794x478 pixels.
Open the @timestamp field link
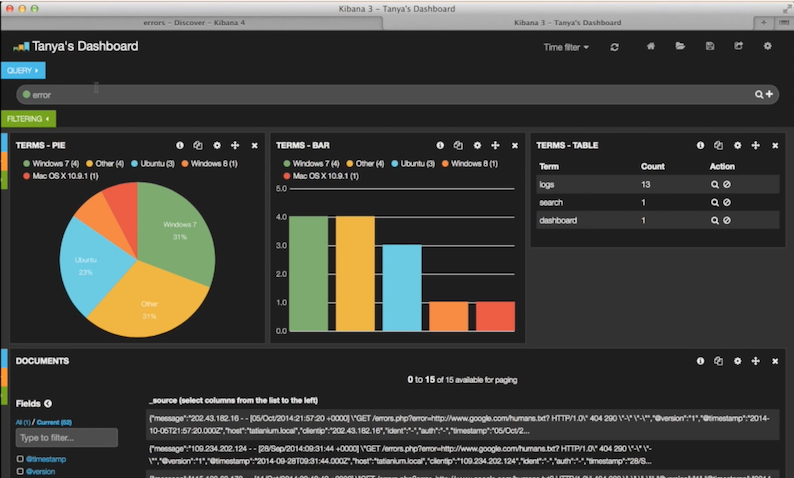[x=46, y=459]
